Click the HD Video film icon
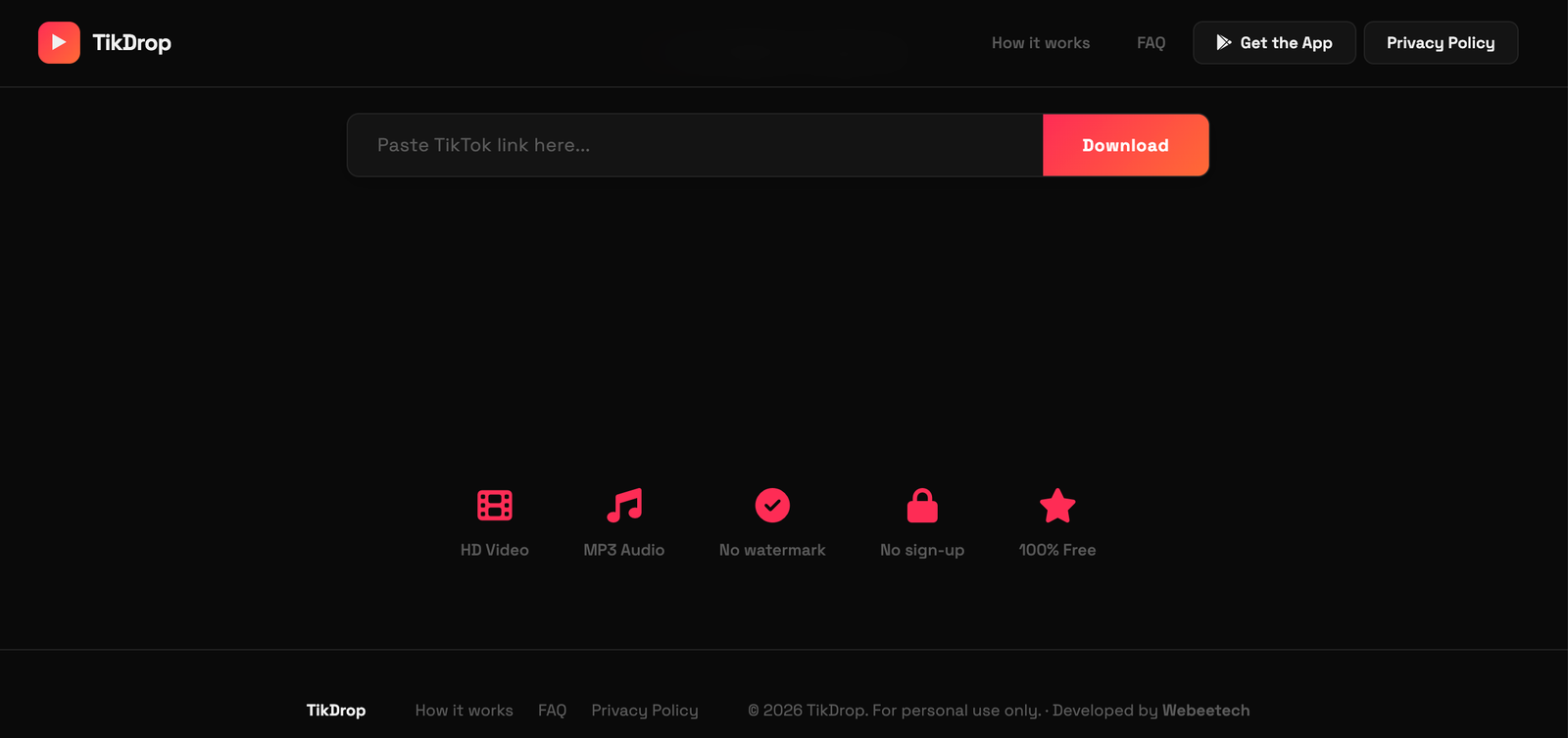 tap(495, 506)
